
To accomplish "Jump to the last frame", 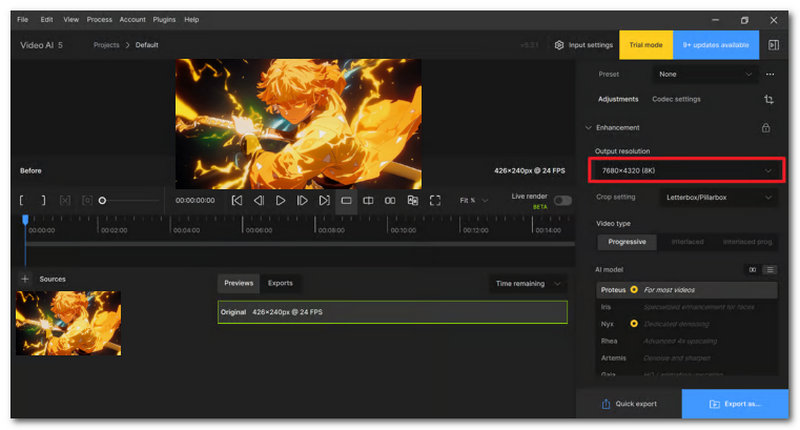I will (324, 201).
